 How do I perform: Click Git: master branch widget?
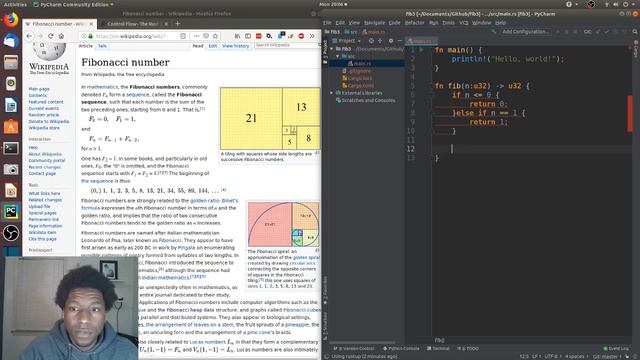point(608,356)
